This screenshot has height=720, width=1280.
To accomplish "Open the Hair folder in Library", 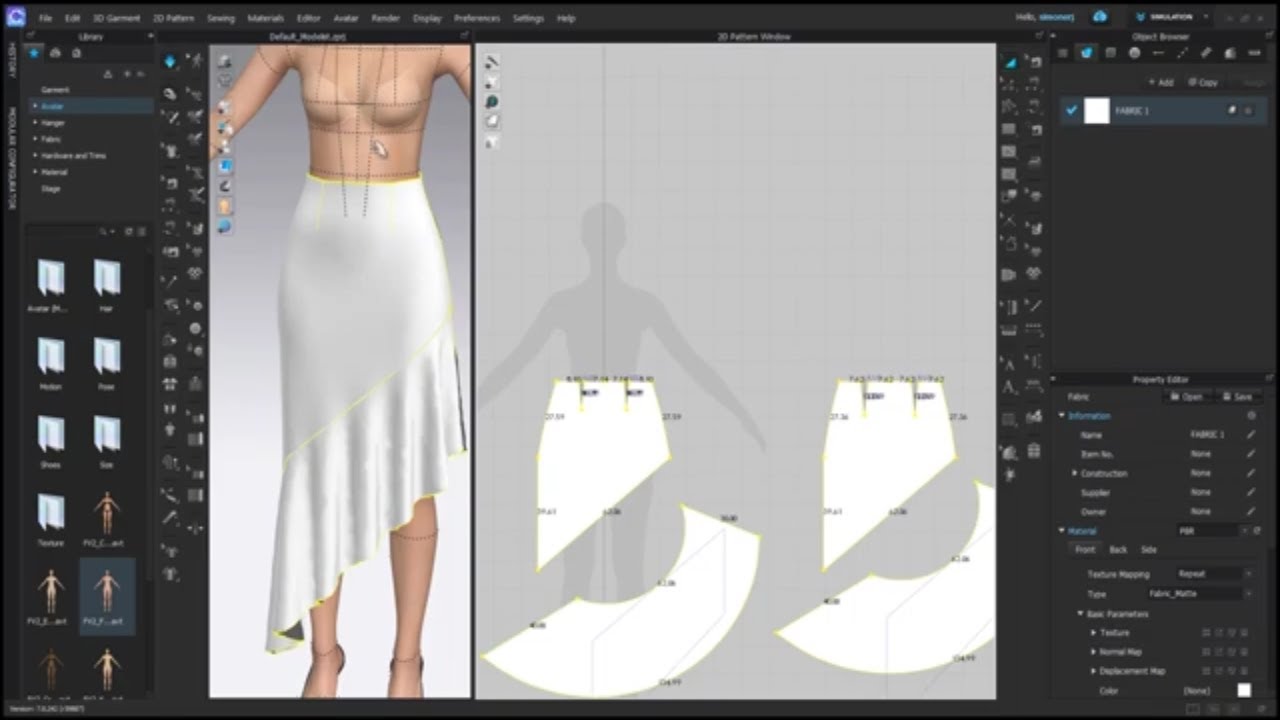I will (x=106, y=284).
